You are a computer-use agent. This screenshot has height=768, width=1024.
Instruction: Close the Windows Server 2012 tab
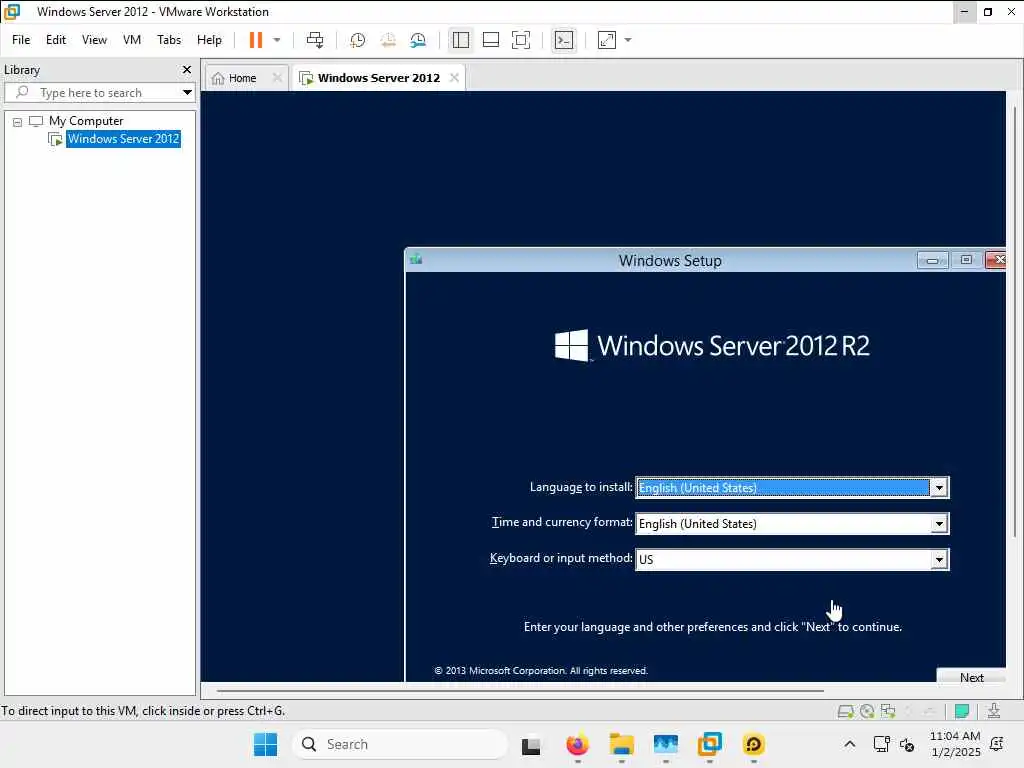[x=454, y=78]
